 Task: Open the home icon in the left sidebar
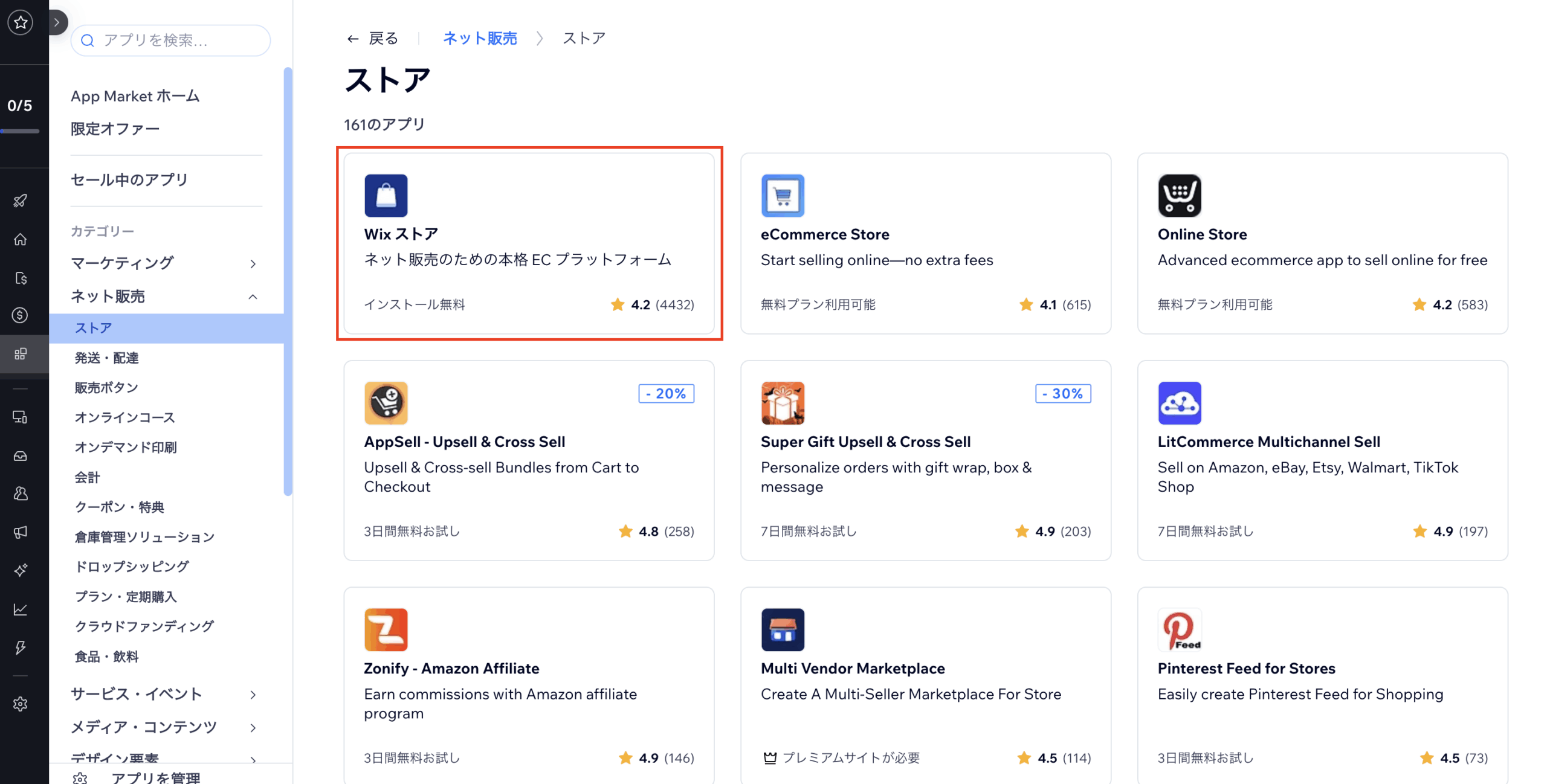coord(21,239)
